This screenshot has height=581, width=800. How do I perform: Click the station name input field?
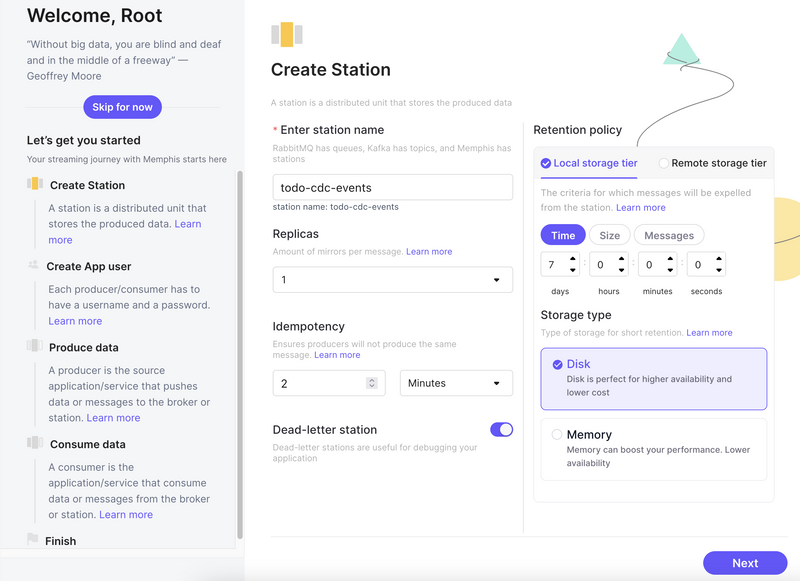[x=392, y=187]
